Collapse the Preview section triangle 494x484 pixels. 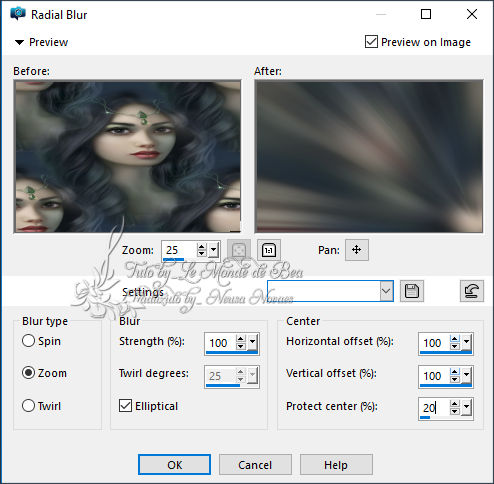19,42
